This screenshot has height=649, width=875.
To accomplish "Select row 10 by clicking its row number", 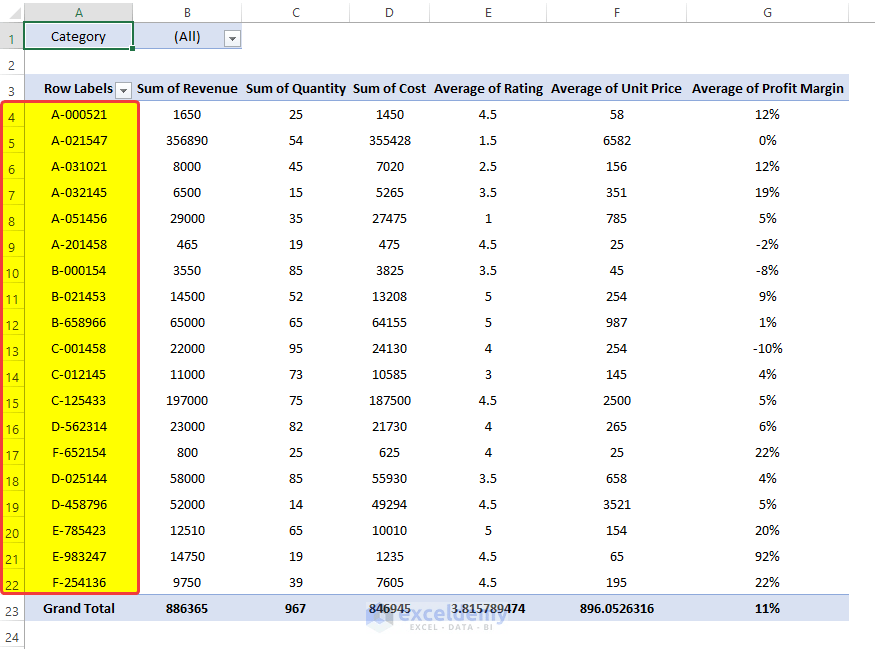I will pyautogui.click(x=11, y=270).
